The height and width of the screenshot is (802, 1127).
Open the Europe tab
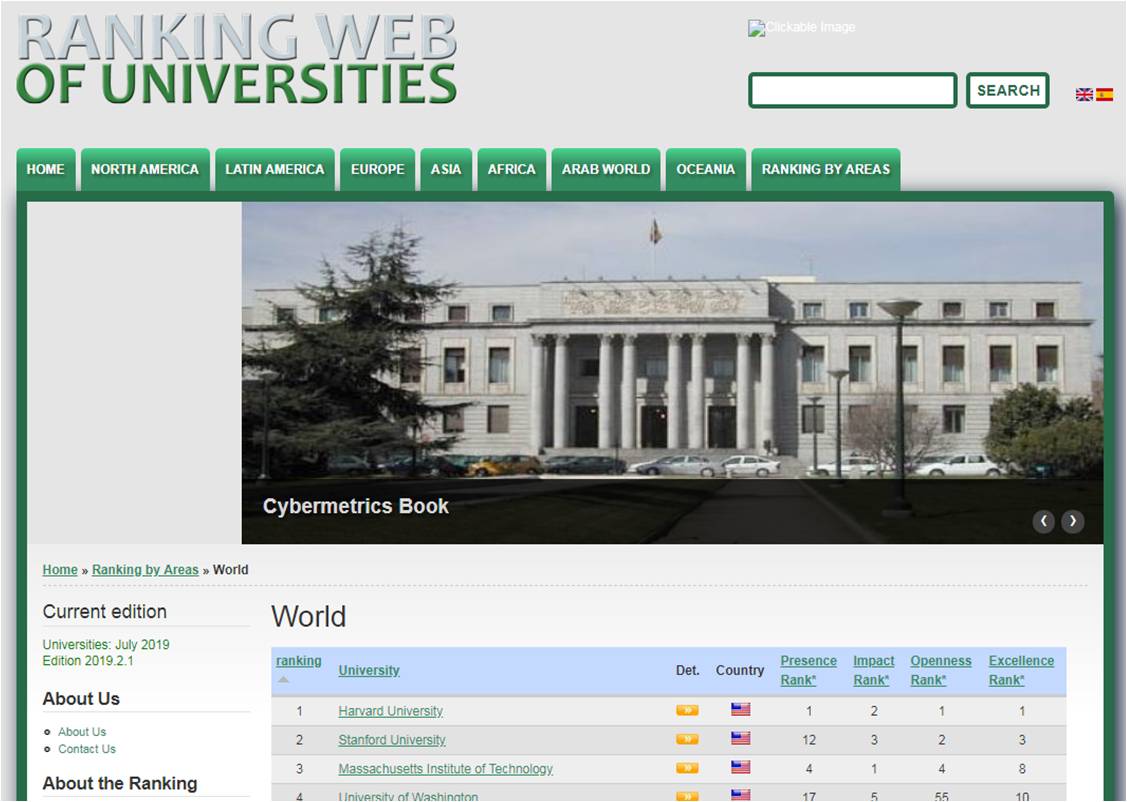(377, 170)
